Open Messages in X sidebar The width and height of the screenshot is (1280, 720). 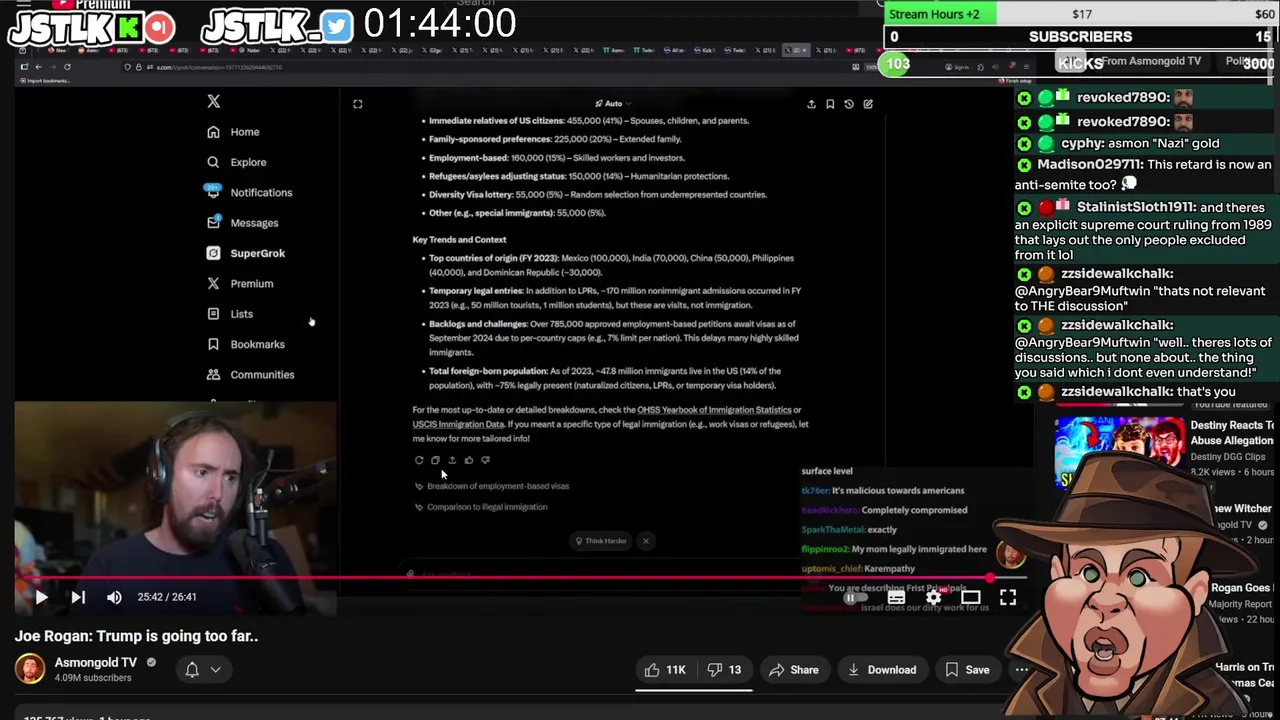pos(242,223)
